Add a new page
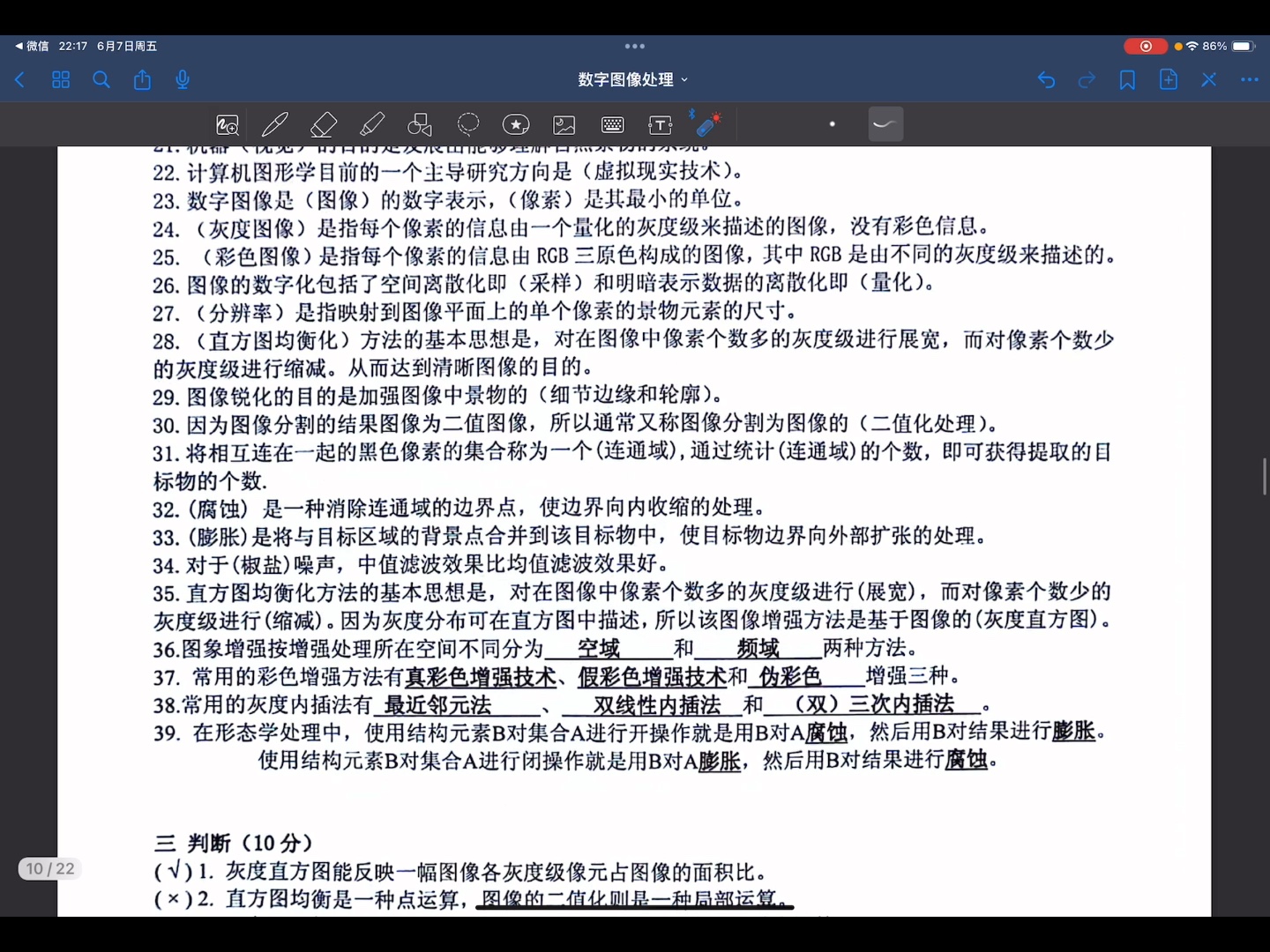This screenshot has height=952, width=1270. click(1169, 79)
